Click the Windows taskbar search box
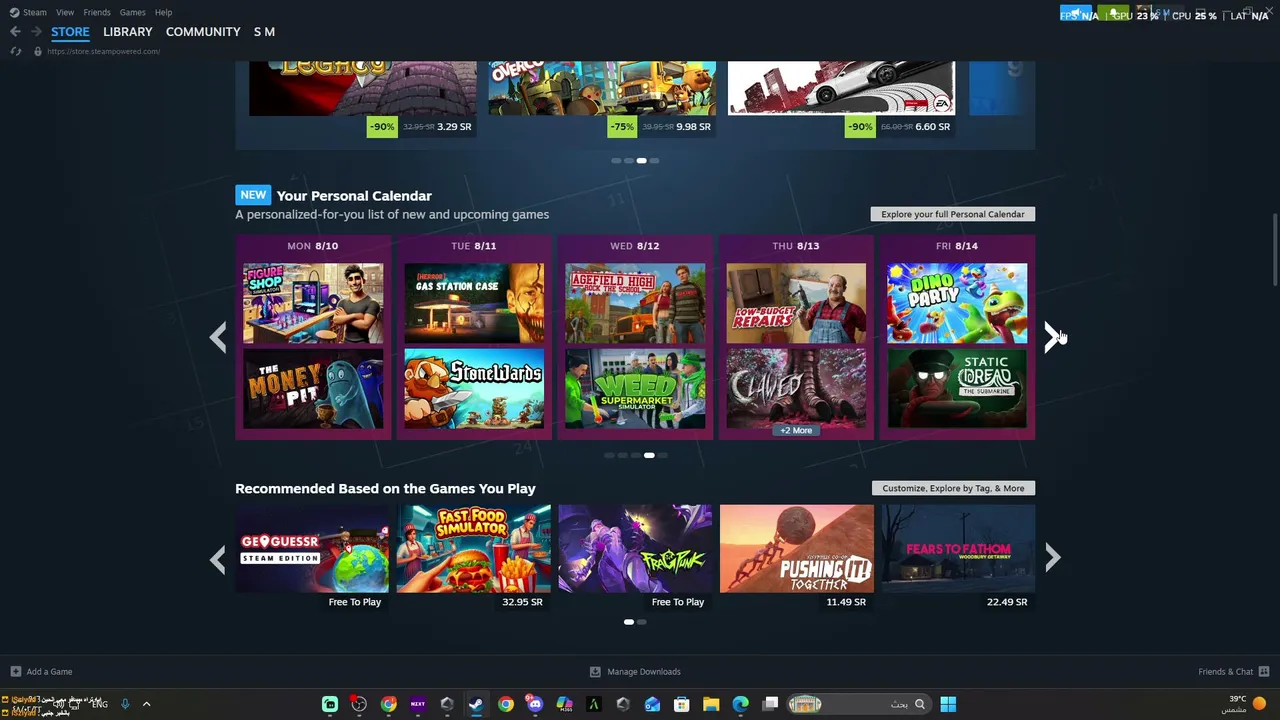 [x=859, y=704]
